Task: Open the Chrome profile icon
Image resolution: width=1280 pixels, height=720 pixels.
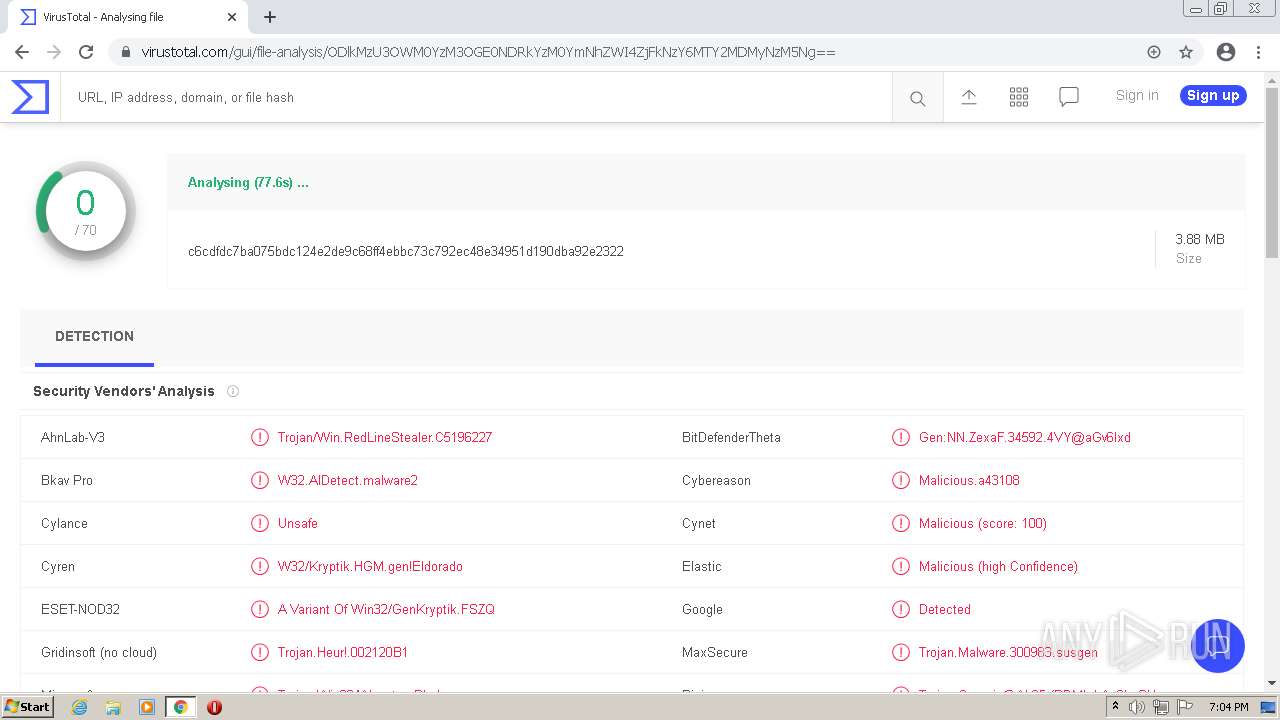Action: tap(1226, 52)
